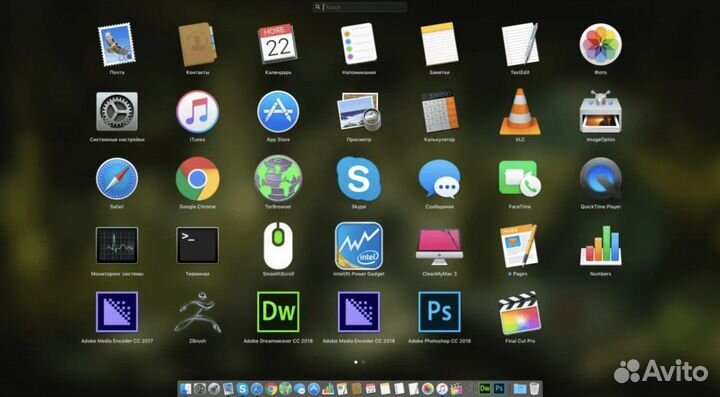Switch to the second Launchpad page dot
This screenshot has width=720, height=397.
coord(364,362)
